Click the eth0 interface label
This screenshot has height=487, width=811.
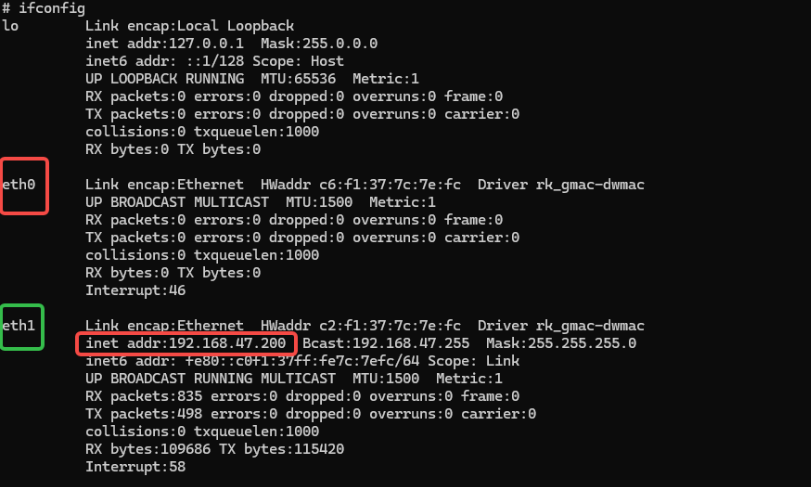(19, 185)
